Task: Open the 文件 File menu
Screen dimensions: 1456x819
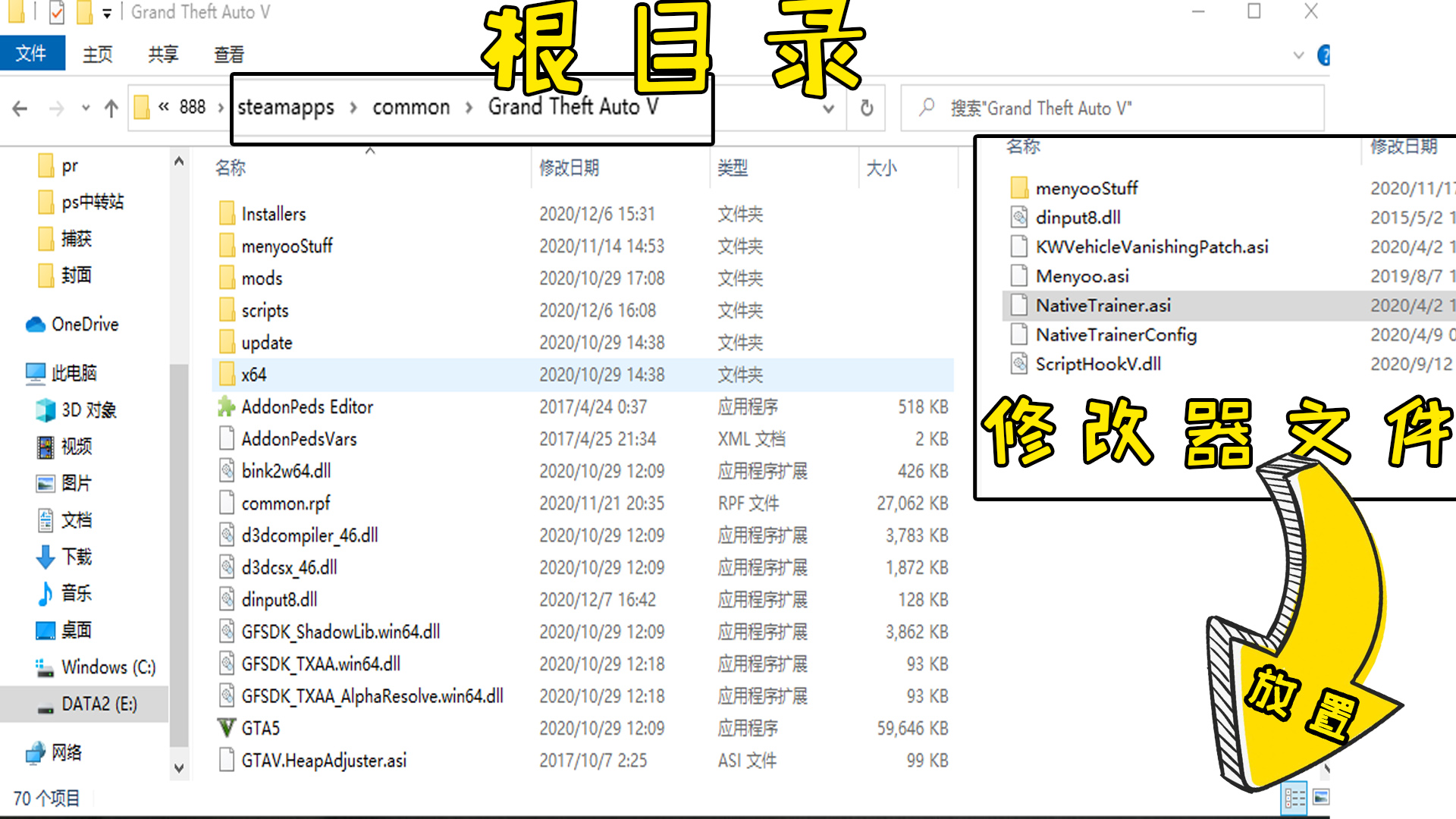Action: click(32, 53)
